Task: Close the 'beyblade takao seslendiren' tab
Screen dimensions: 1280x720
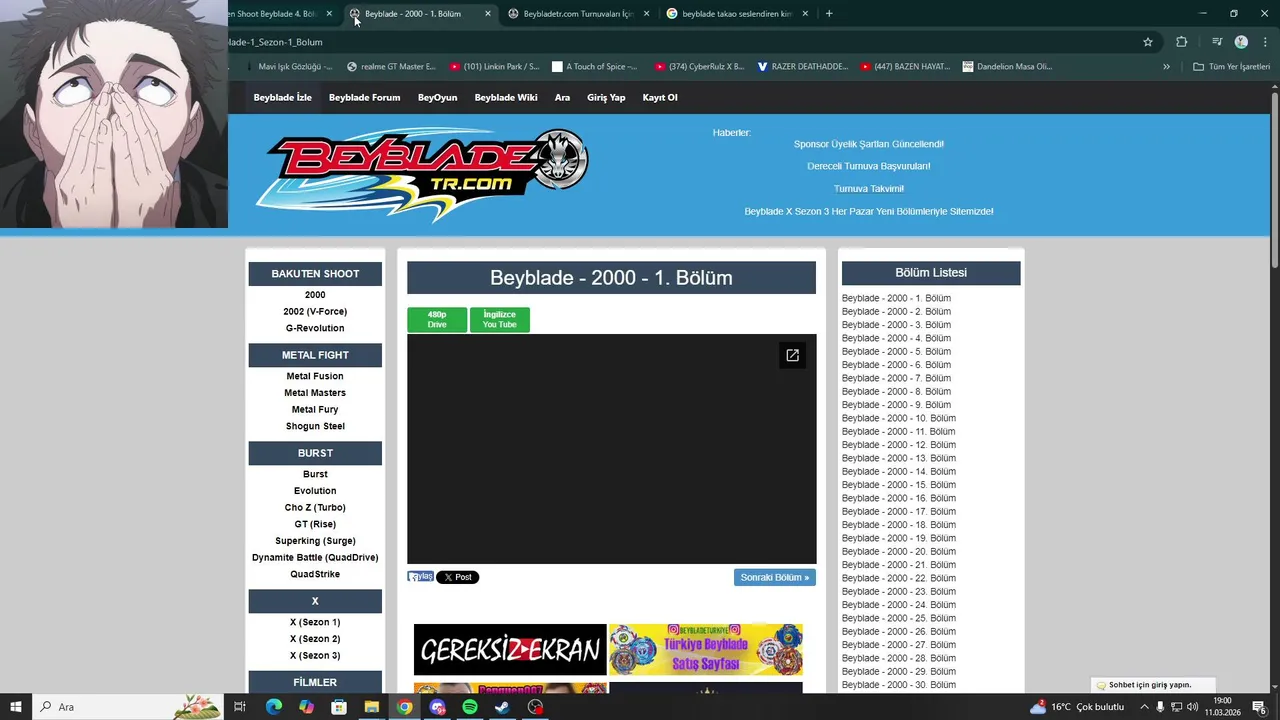Action: click(805, 14)
